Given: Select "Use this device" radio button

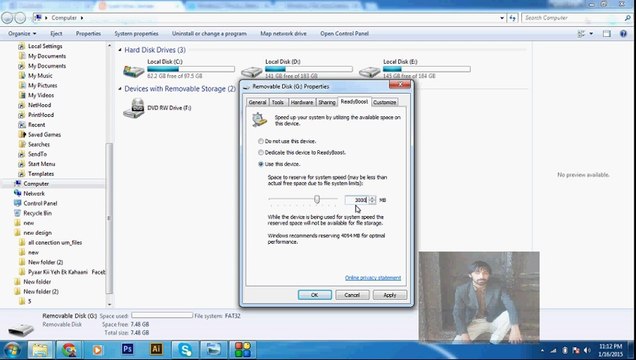Looking at the screenshot, I should click(261, 164).
